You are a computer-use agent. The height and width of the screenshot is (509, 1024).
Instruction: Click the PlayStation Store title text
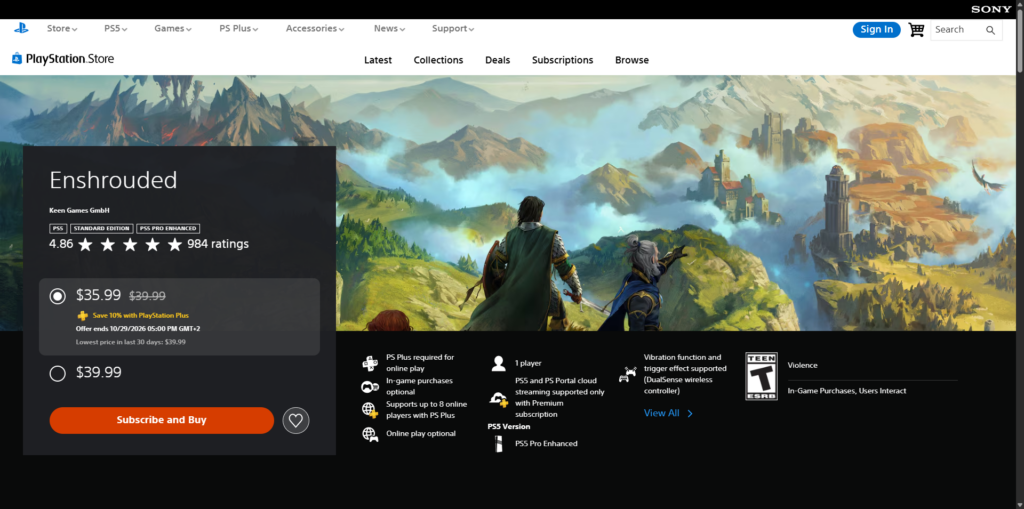pos(70,59)
